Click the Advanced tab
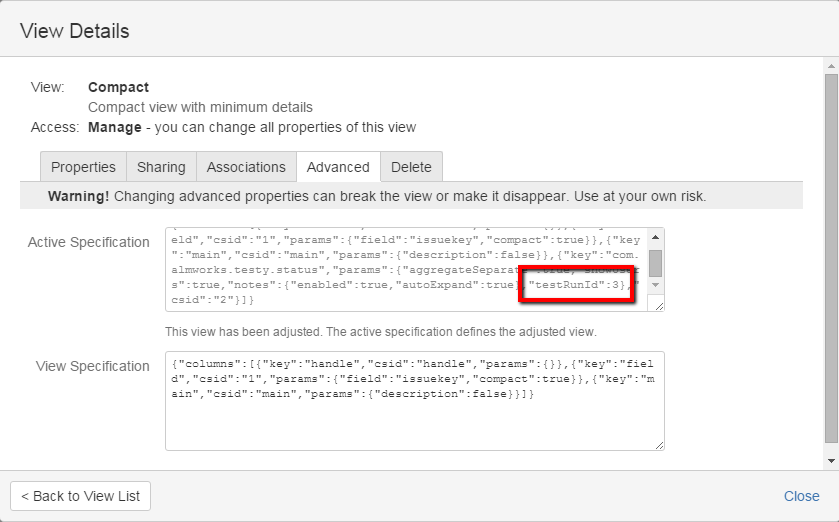The image size is (839, 522). point(338,167)
